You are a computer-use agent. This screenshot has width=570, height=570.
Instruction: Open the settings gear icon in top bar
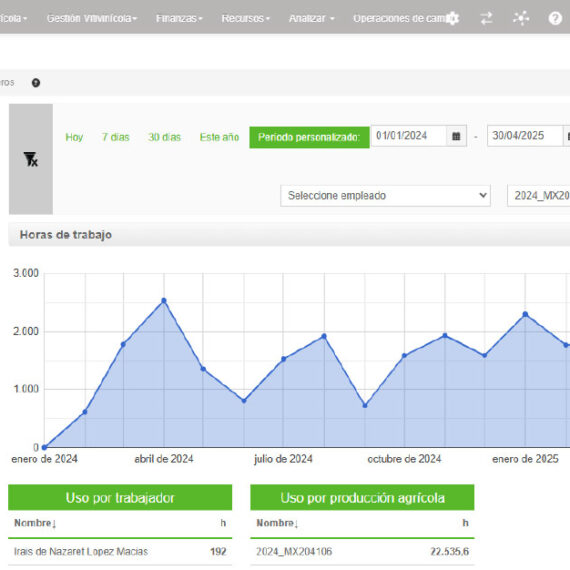click(452, 18)
